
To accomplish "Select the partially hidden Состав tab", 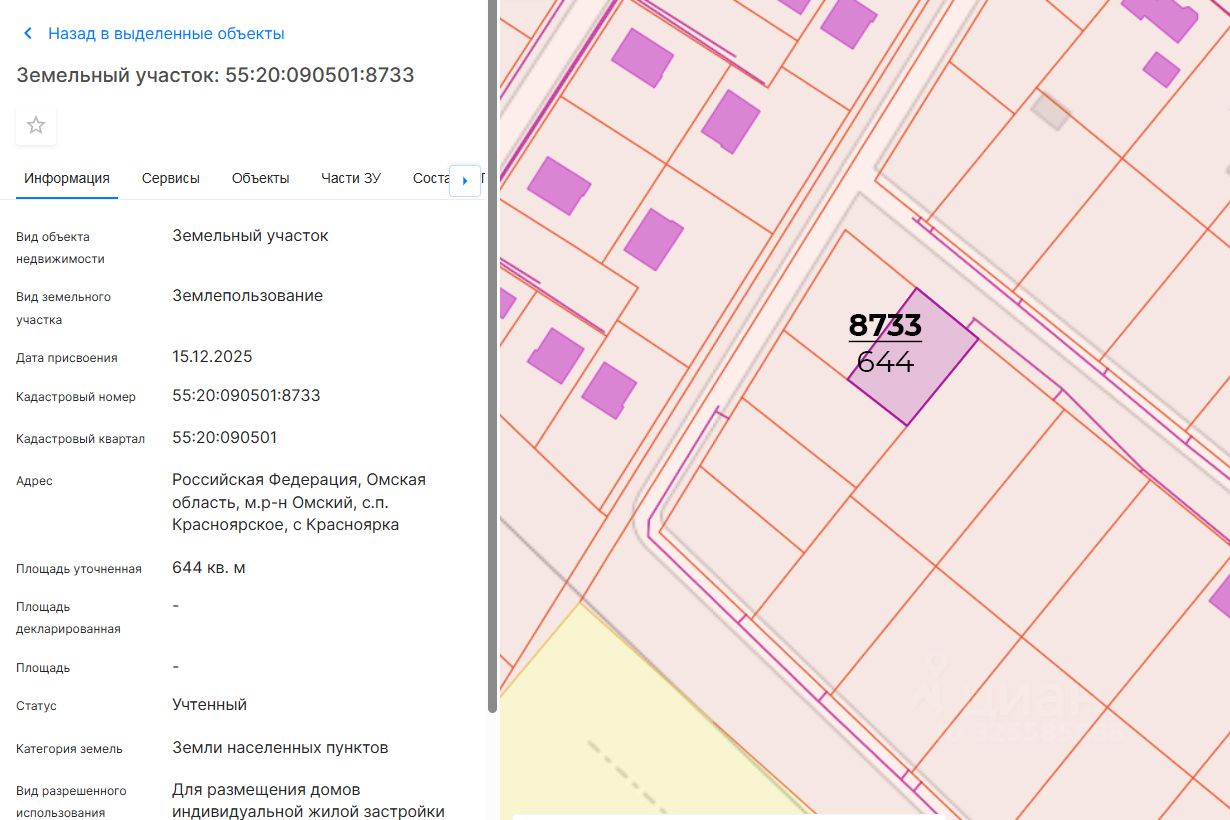I will point(431,179).
